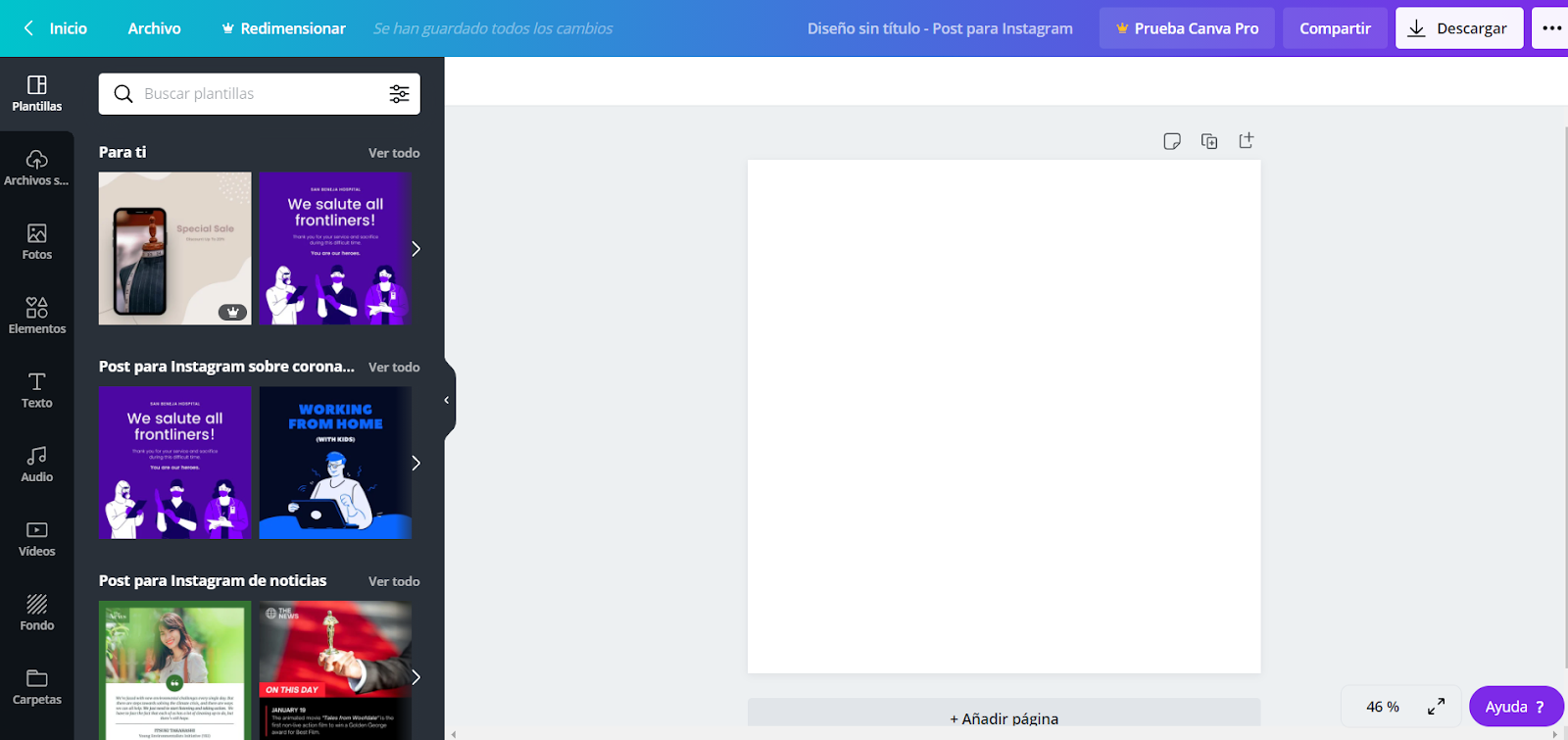1568x740 pixels.
Task: Enter fullscreen presentation mode
Action: point(1437,707)
